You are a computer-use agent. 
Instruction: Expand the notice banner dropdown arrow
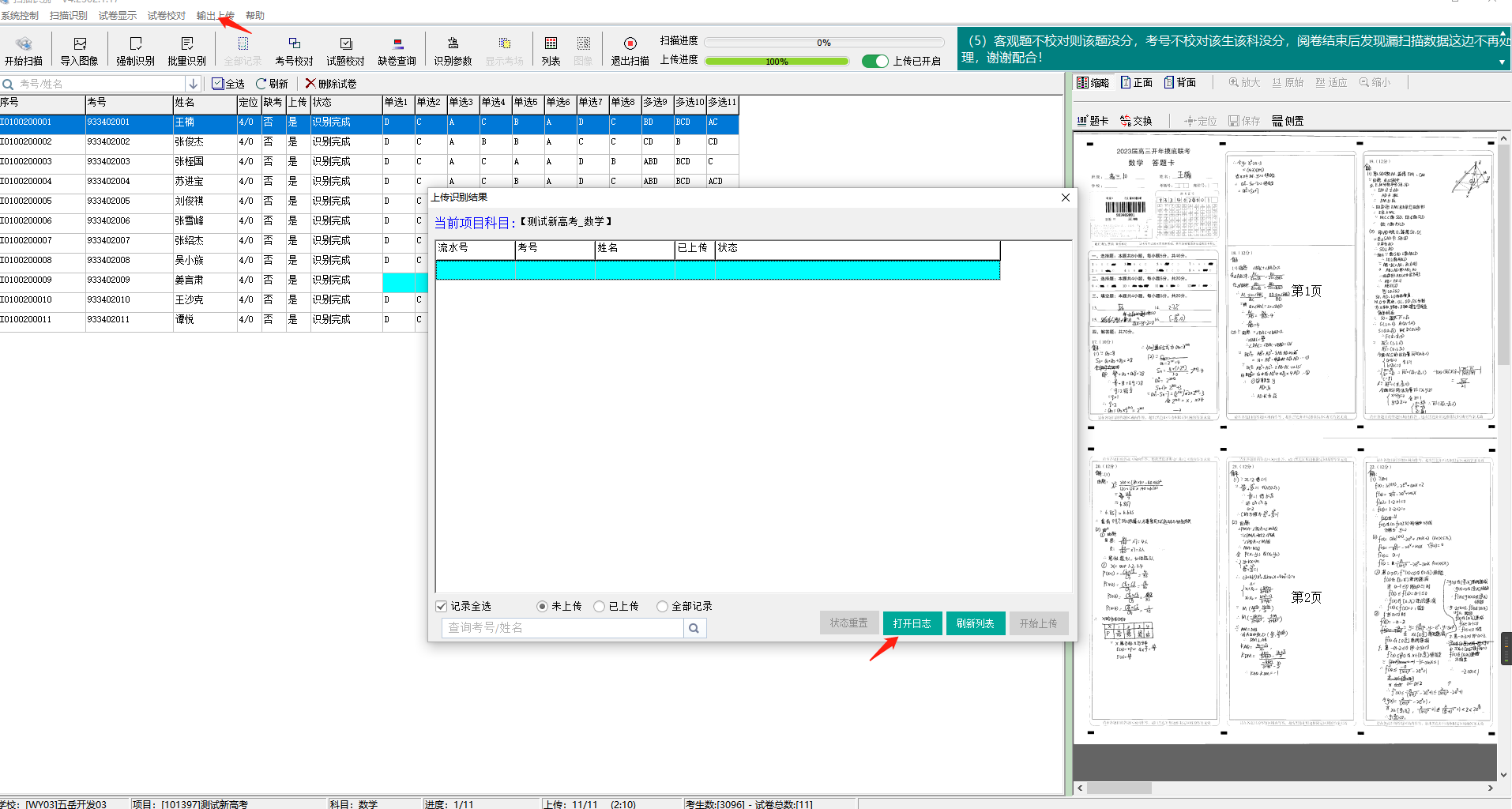click(1502, 62)
